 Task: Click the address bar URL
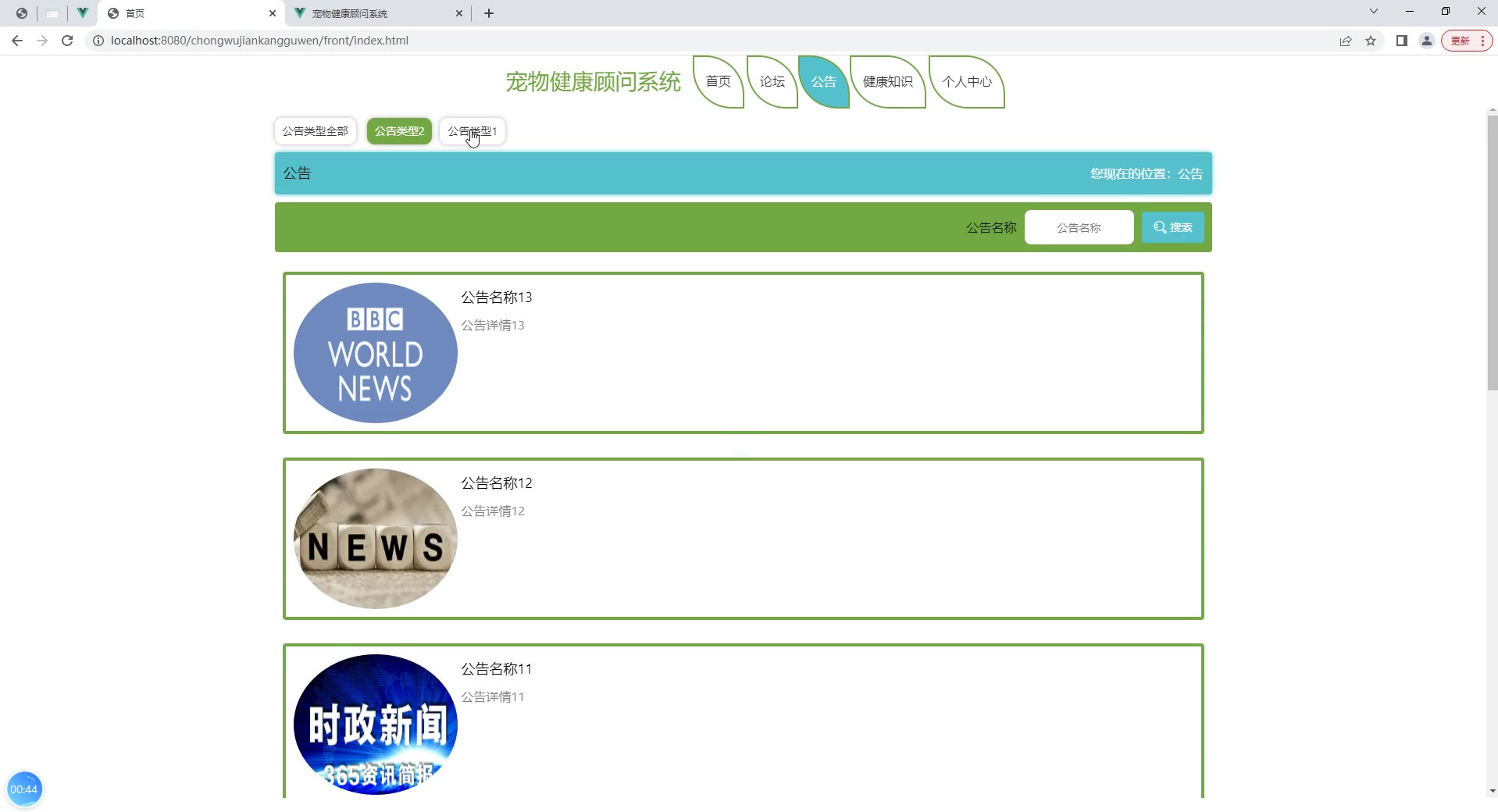pyautogui.click(x=259, y=41)
